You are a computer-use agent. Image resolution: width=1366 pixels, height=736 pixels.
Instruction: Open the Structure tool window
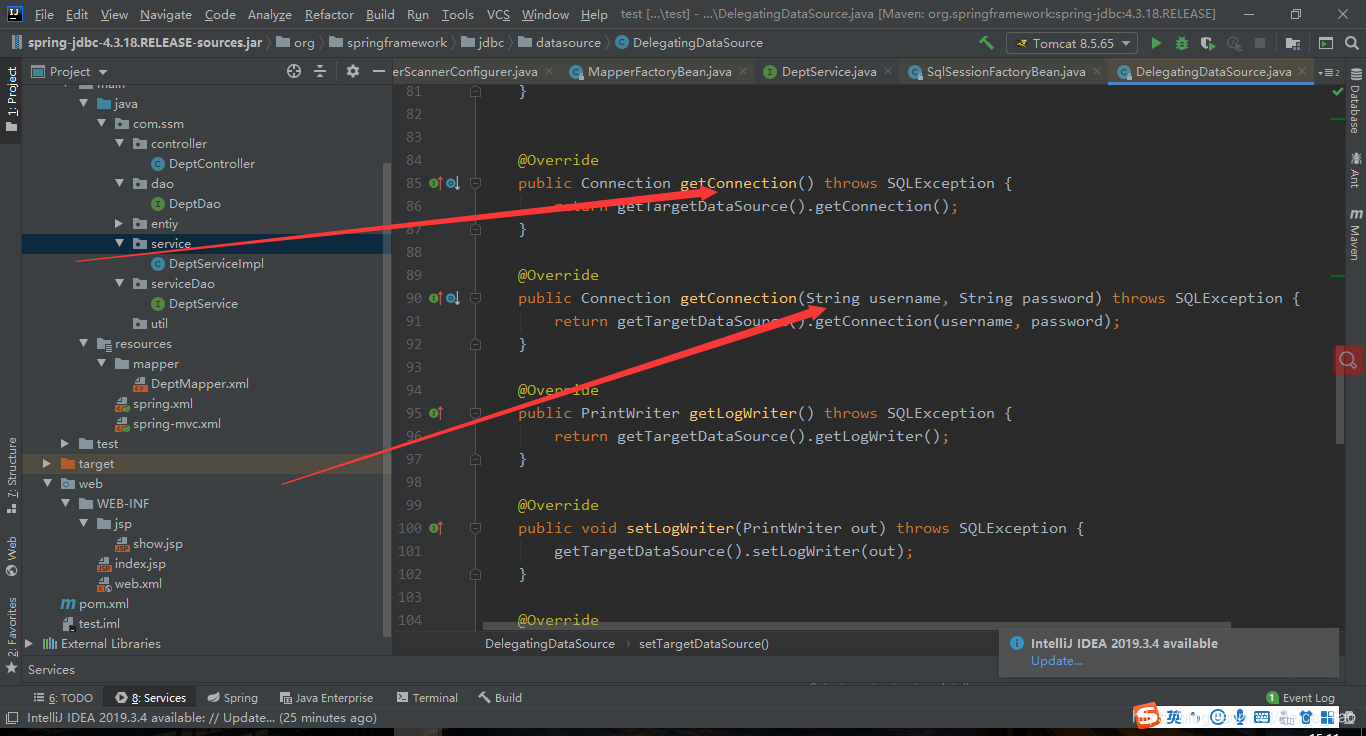coord(11,475)
